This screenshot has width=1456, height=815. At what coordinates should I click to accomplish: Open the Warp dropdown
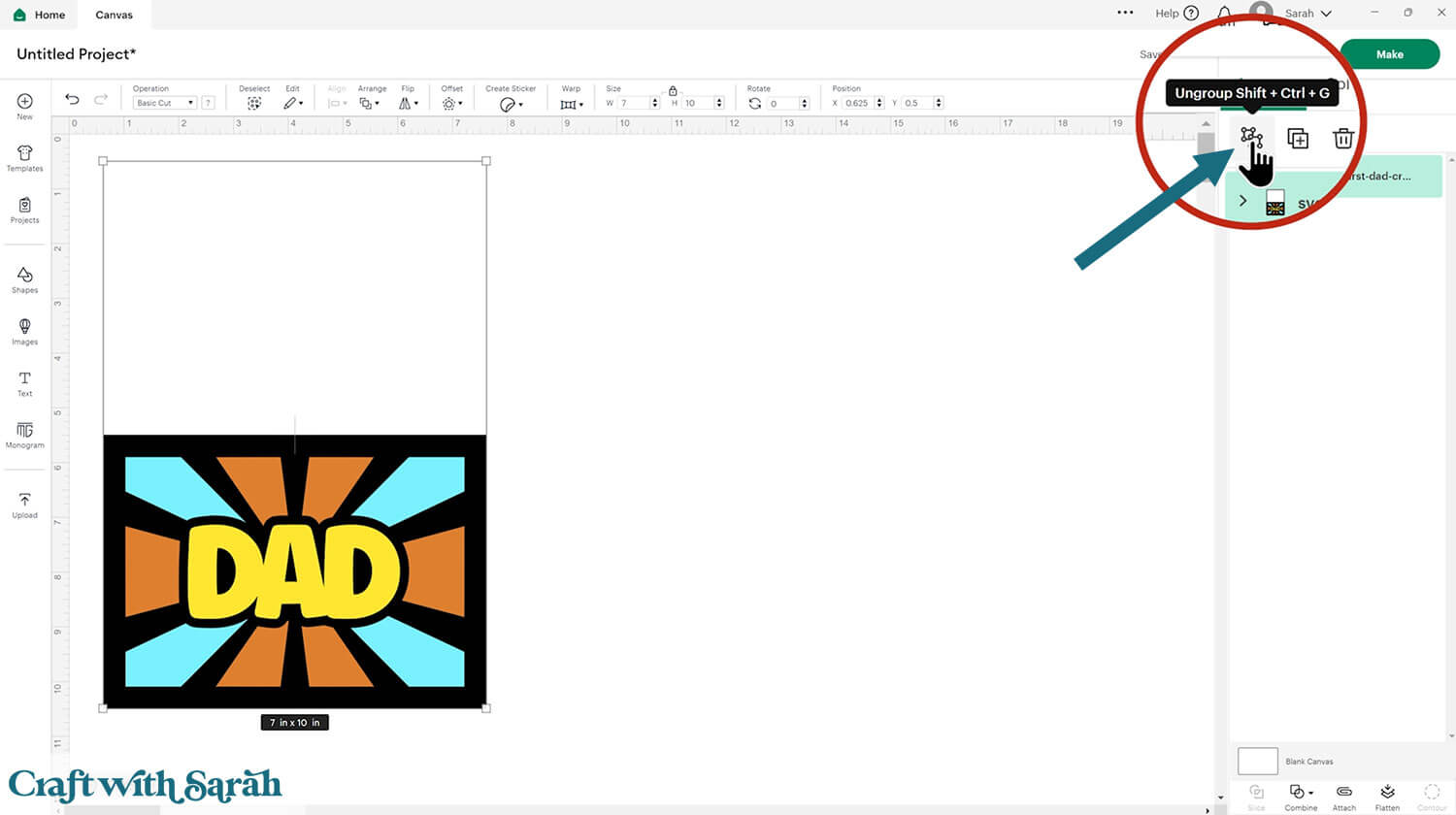(572, 104)
